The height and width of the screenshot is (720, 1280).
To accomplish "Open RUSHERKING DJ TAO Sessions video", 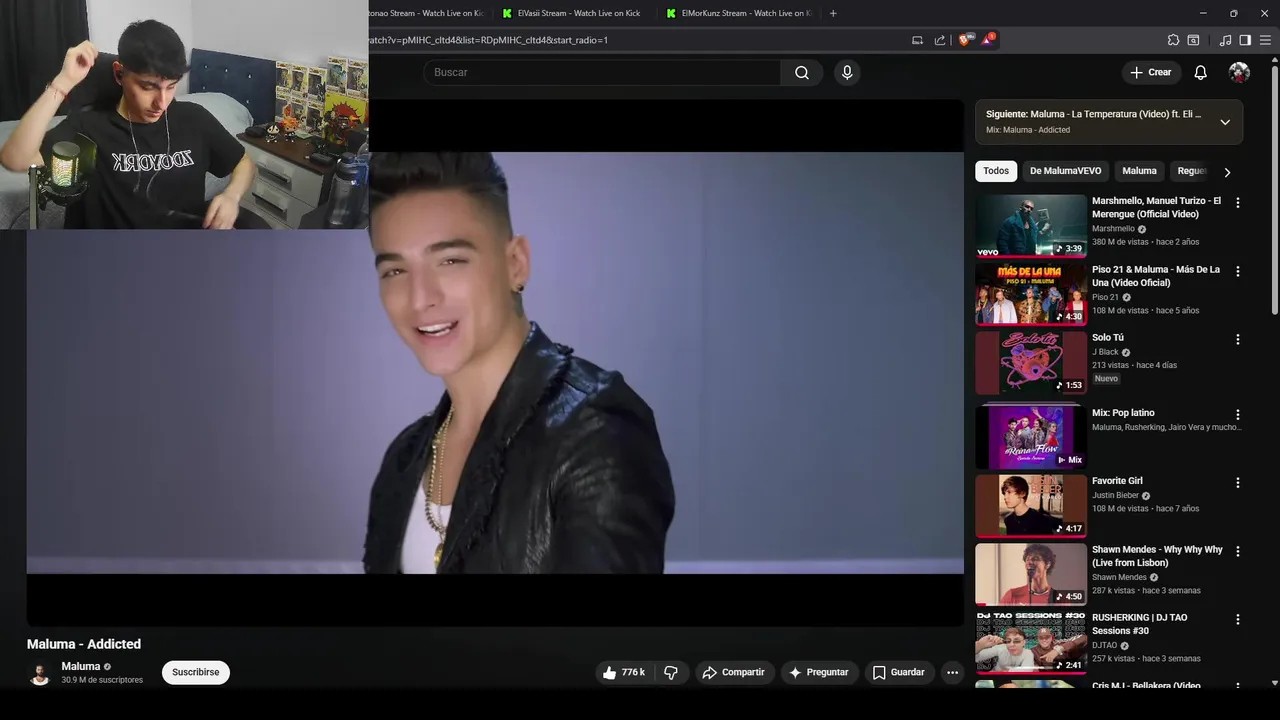I will tap(1140, 624).
